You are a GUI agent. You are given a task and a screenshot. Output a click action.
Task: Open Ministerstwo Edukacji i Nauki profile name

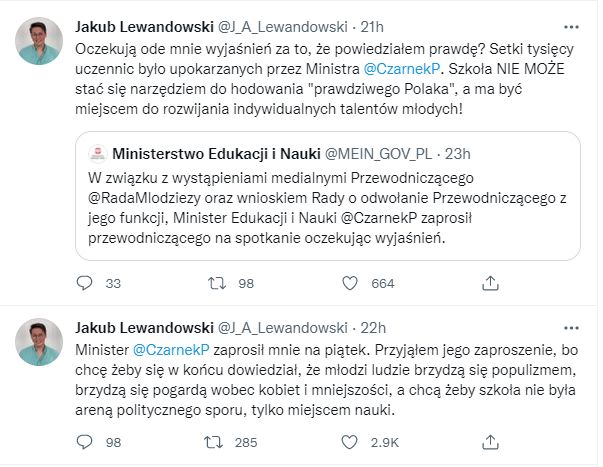(214, 155)
